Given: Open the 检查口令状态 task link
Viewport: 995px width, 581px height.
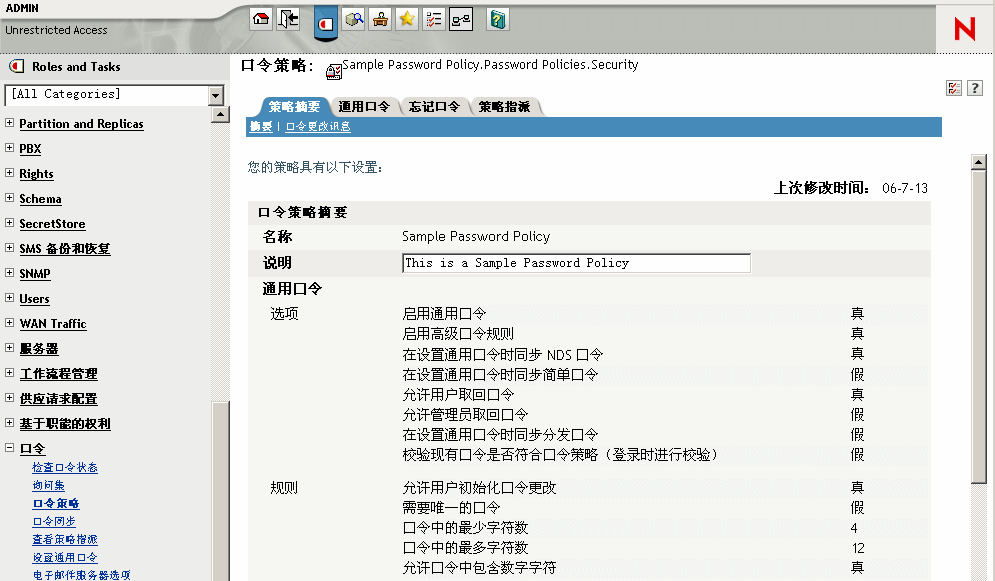Looking at the screenshot, I should coord(65,467).
